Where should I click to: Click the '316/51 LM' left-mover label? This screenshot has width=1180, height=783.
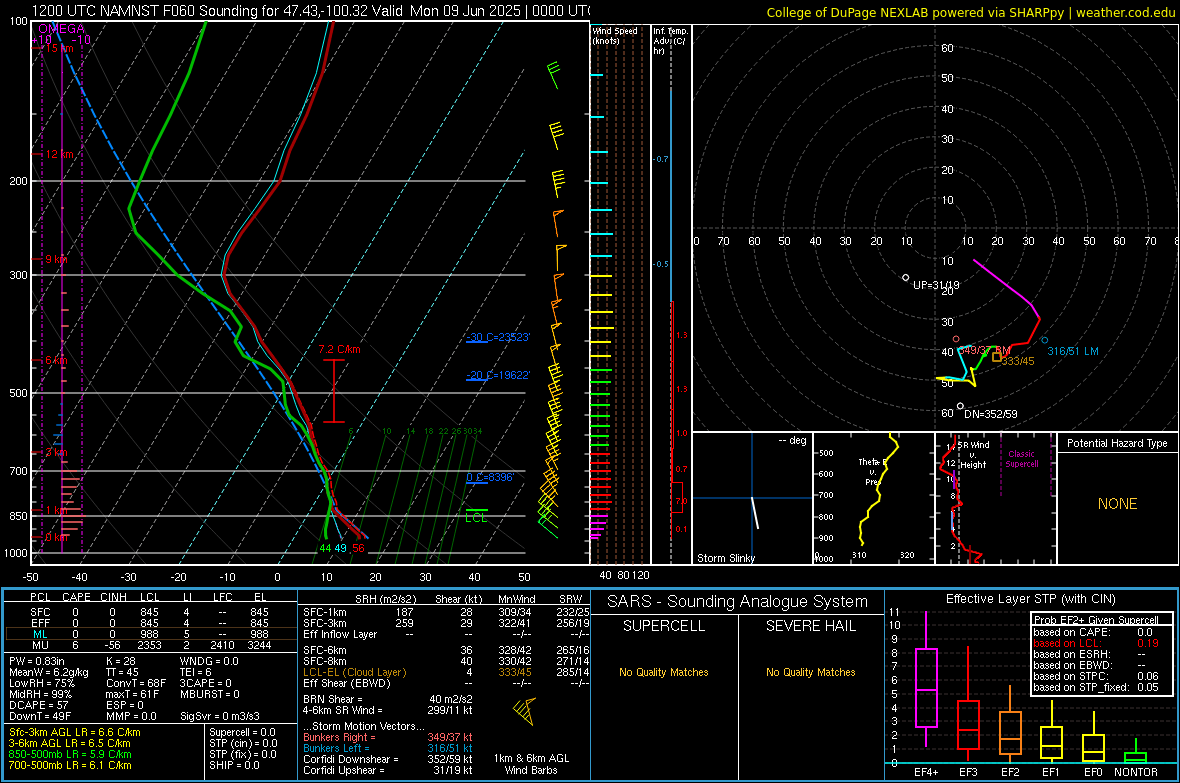[x=1073, y=351]
